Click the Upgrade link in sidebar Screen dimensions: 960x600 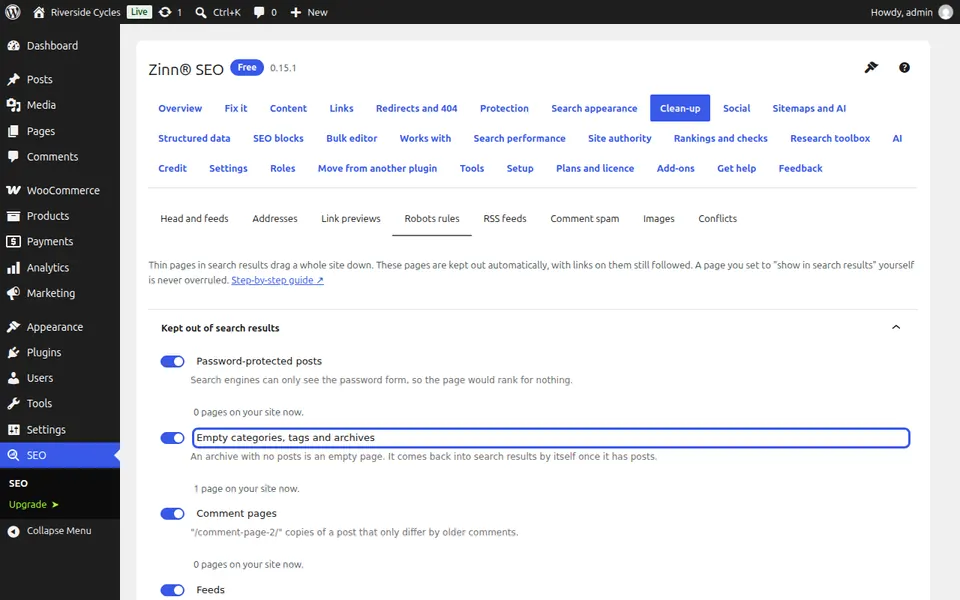point(34,504)
